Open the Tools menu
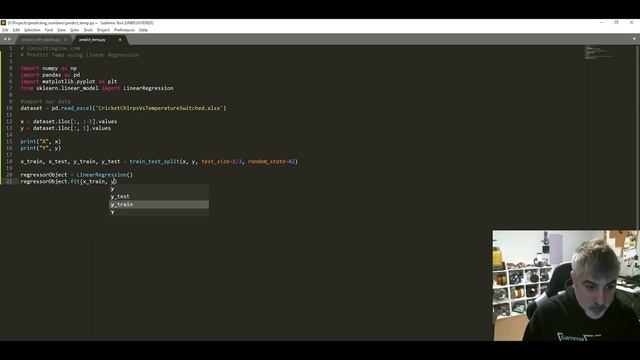This screenshot has height=360, width=640. coord(88,30)
